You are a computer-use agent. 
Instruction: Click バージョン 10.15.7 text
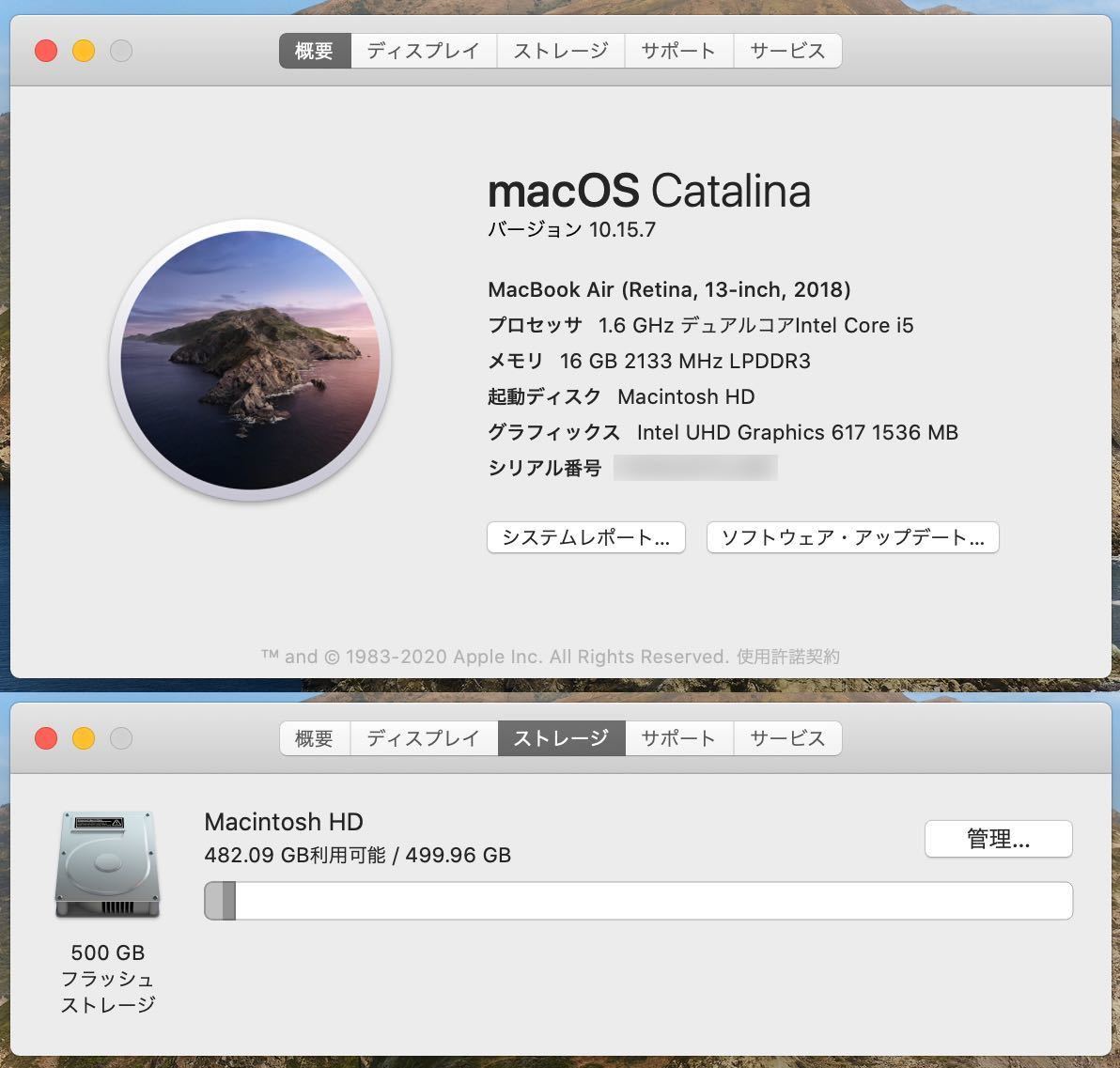[x=571, y=229]
